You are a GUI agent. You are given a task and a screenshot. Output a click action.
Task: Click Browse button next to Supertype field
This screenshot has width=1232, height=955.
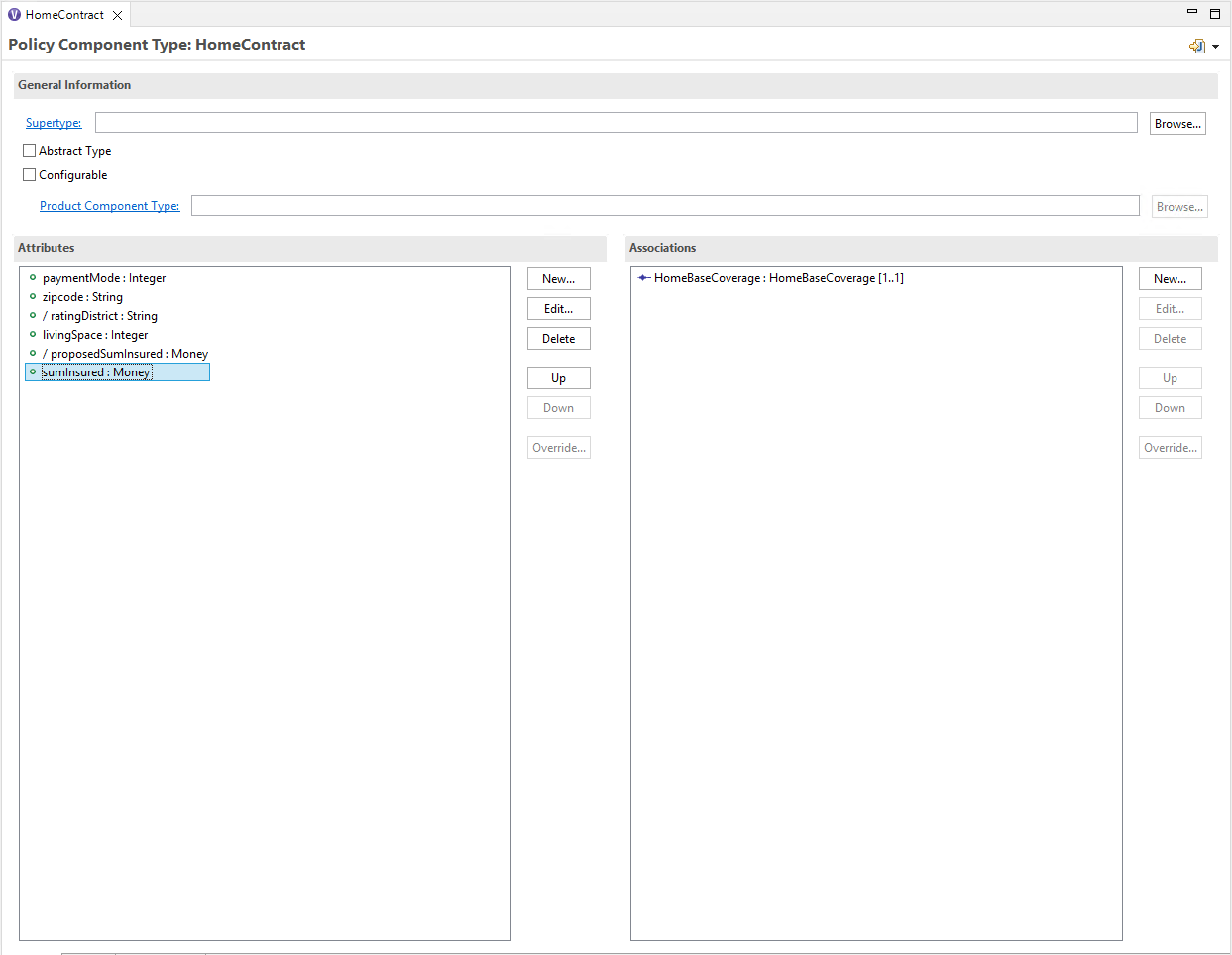tap(1177, 124)
